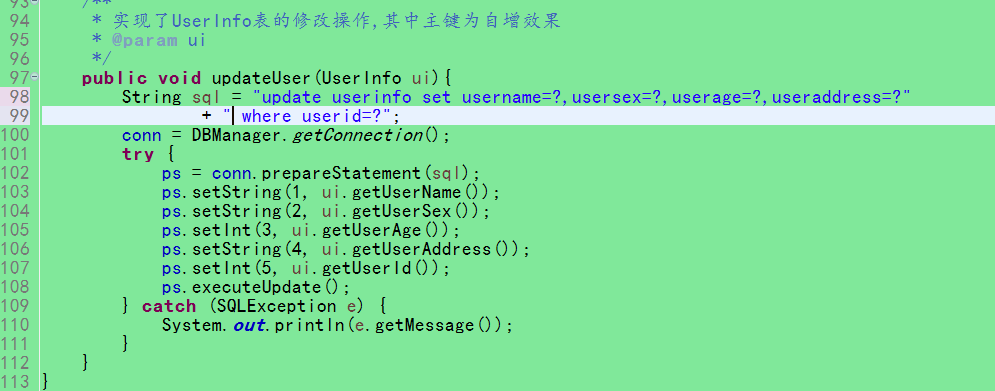Collapse the Javadoc comment fold marker at top
This screenshot has height=391, width=995.
pos(34,2)
